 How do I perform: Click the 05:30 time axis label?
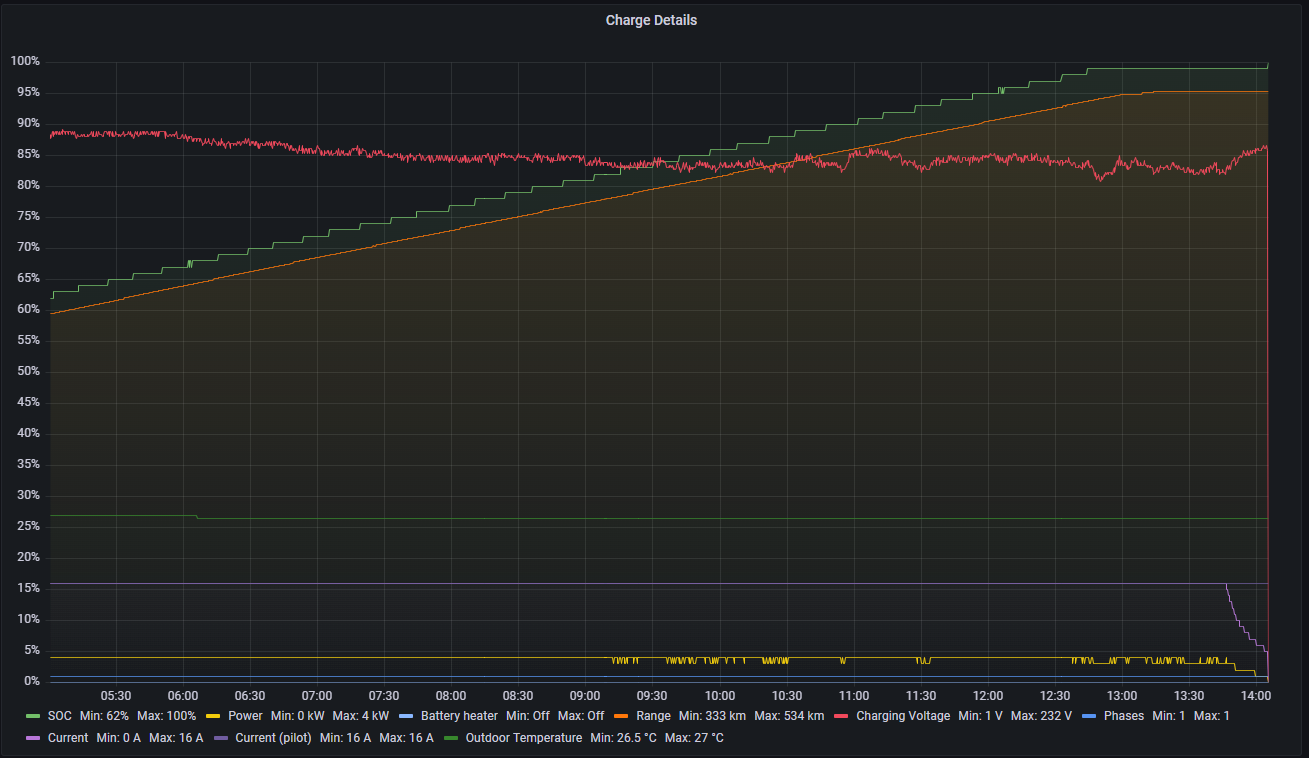pyautogui.click(x=116, y=696)
